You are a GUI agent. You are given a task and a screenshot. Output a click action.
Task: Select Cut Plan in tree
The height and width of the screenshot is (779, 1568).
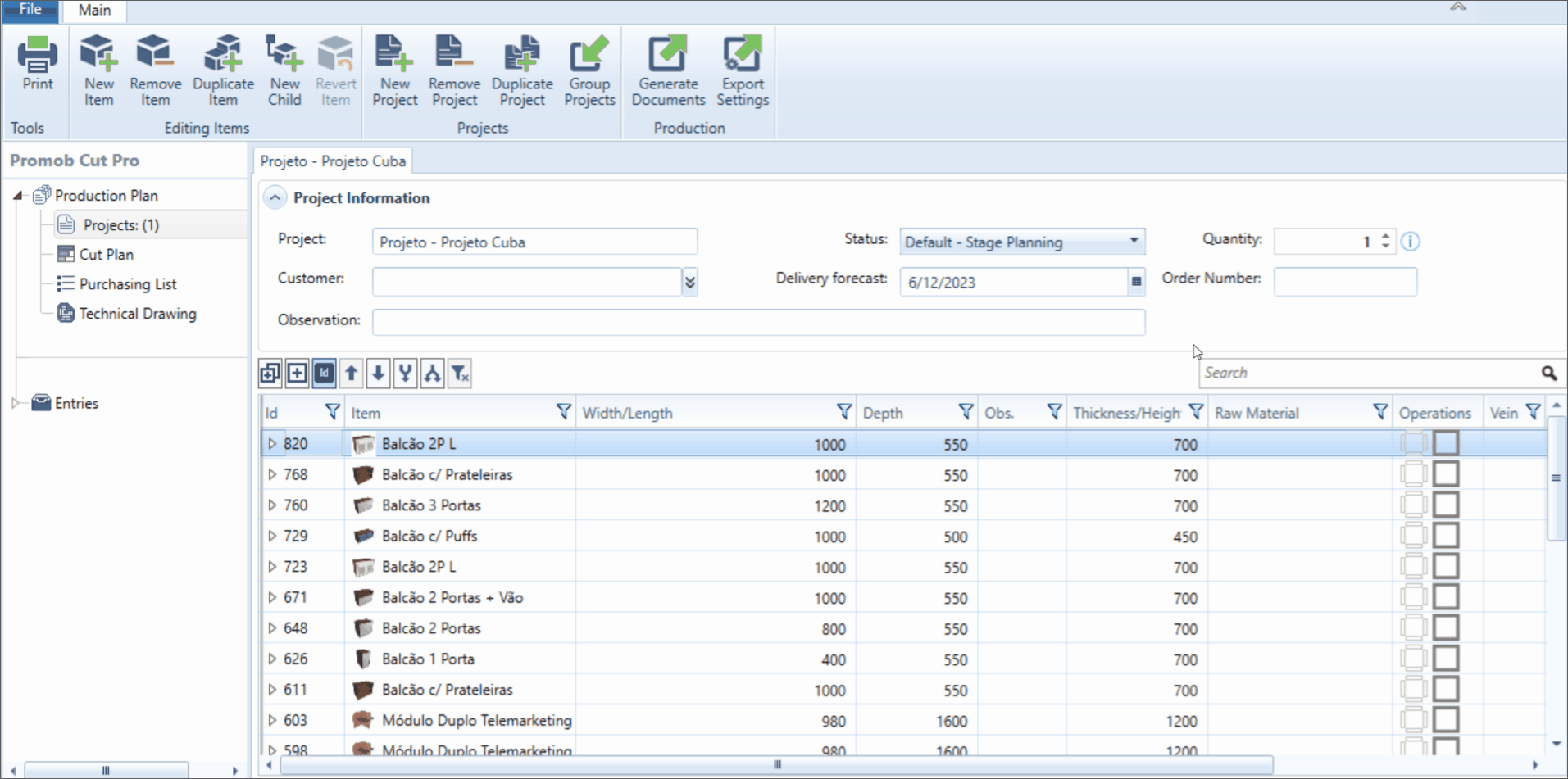107,255
